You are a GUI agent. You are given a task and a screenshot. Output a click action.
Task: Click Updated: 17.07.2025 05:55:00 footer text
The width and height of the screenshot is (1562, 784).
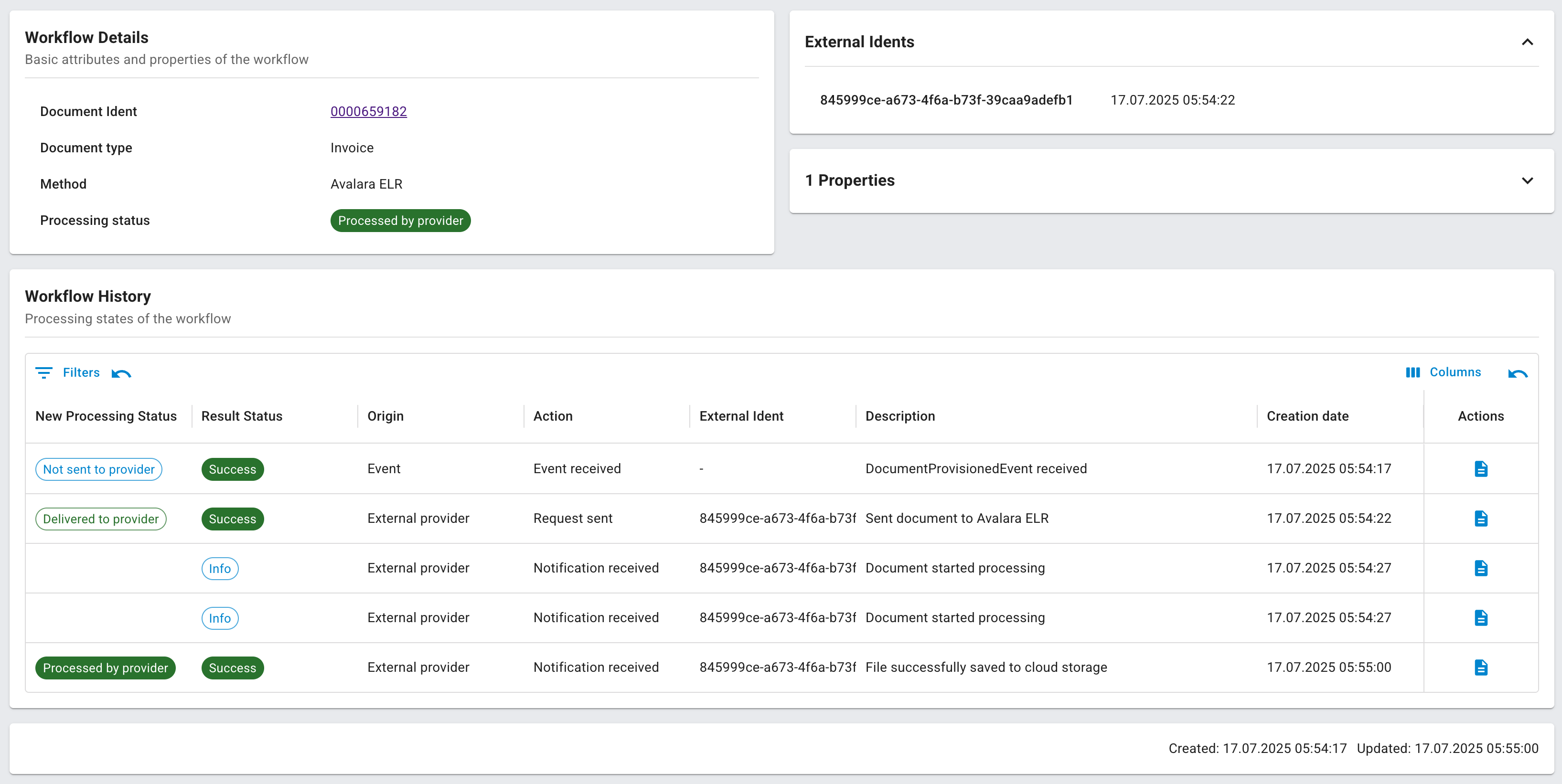1447,749
